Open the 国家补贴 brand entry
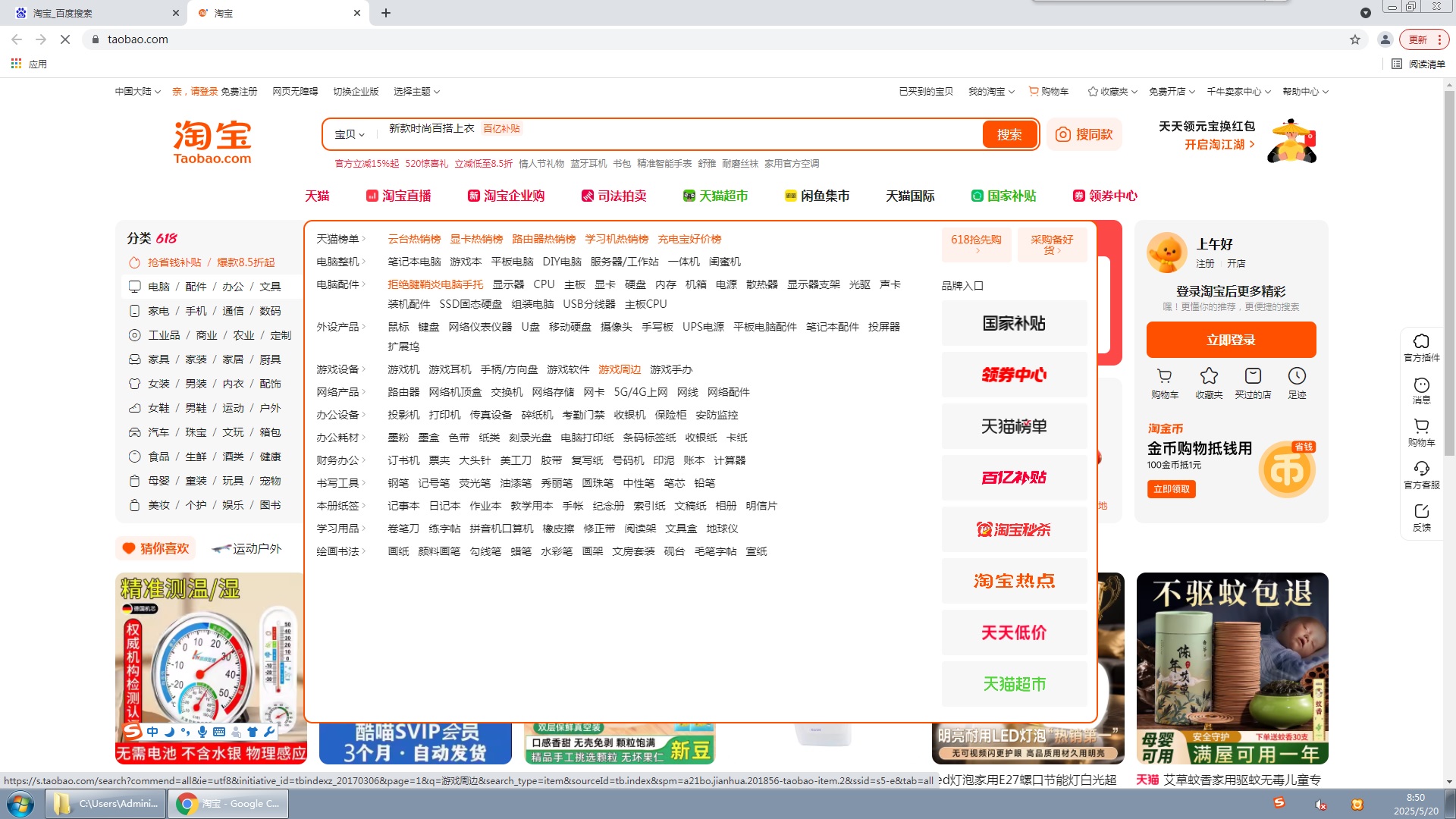Screen dimensions: 1456x819 [1014, 323]
